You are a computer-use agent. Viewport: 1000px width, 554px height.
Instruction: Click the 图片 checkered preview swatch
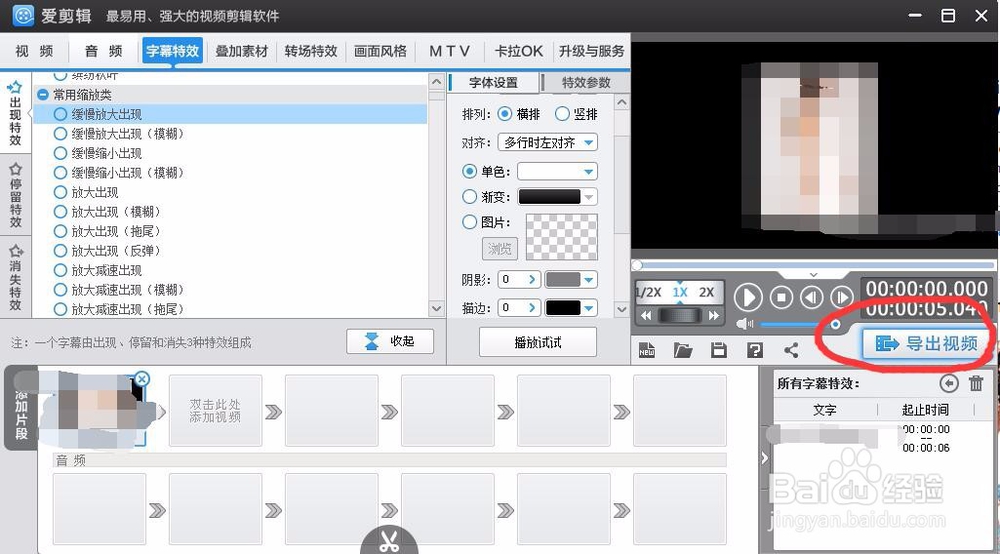pos(561,237)
